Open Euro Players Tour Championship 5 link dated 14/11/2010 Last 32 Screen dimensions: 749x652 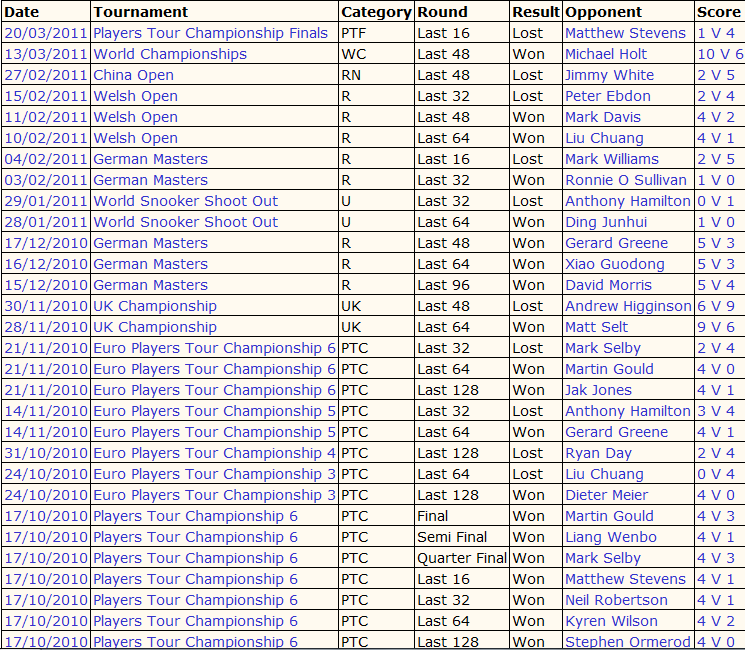(214, 411)
